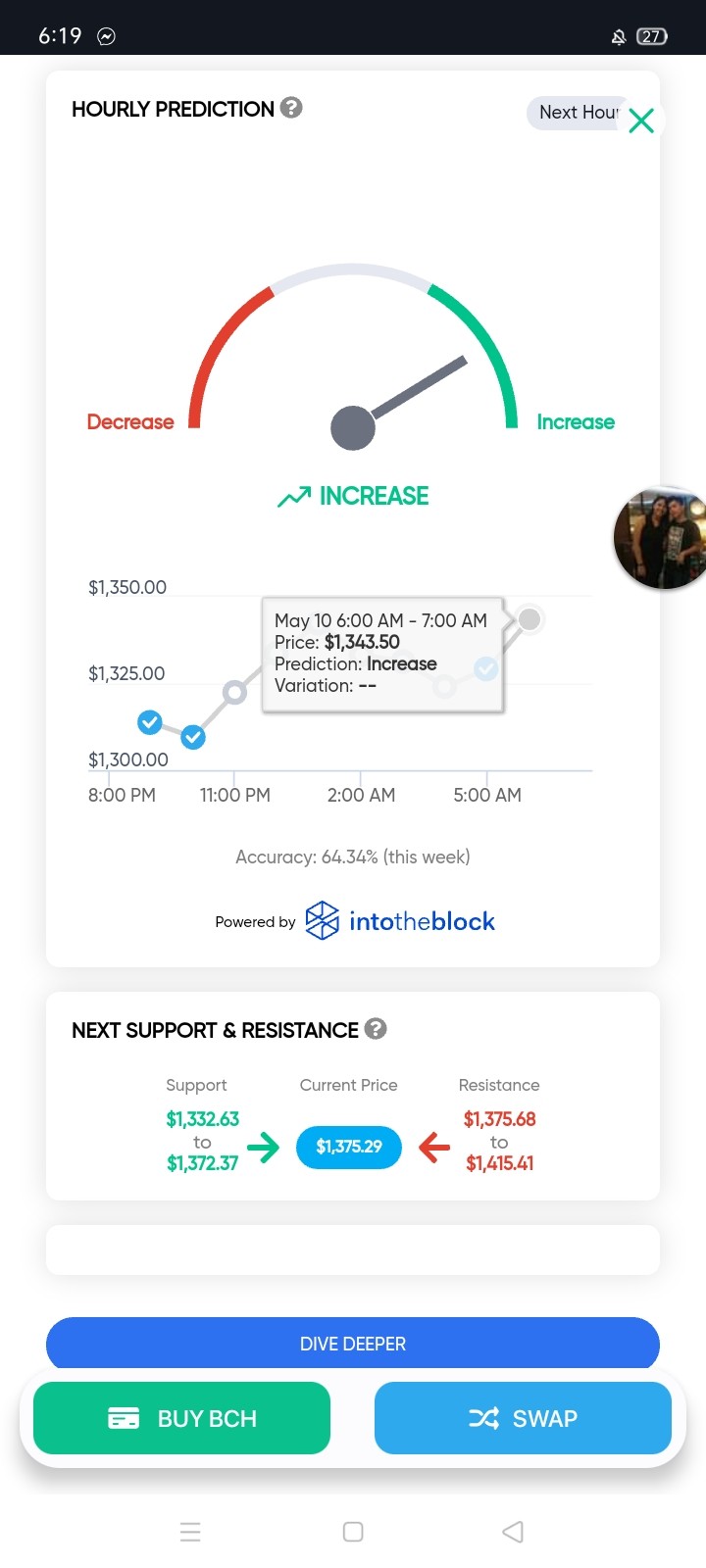Tap the Android home square button
706x1568 pixels.
tap(353, 1532)
